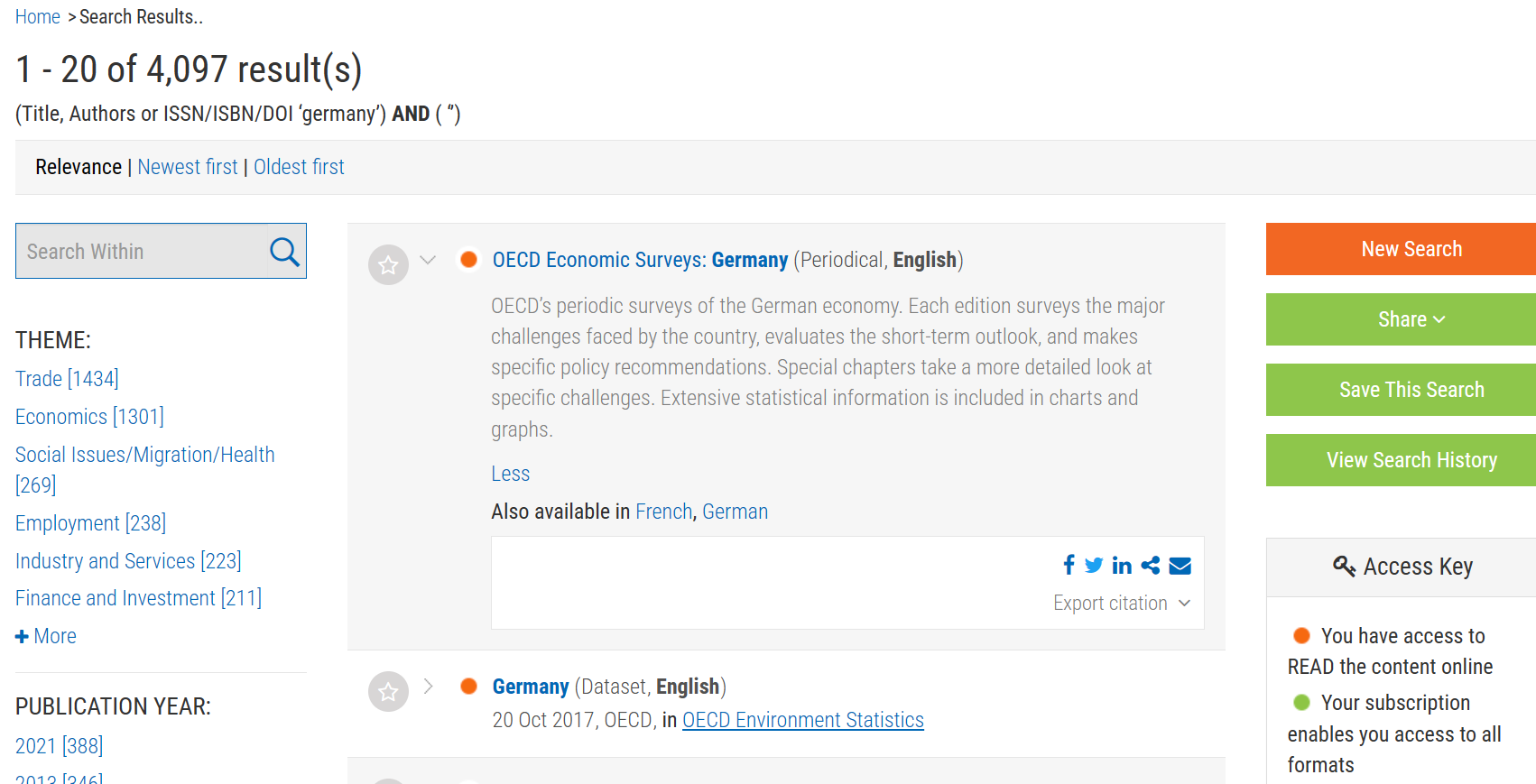Filter by Social Issues/Migration/Health theme

pyautogui.click(x=144, y=469)
